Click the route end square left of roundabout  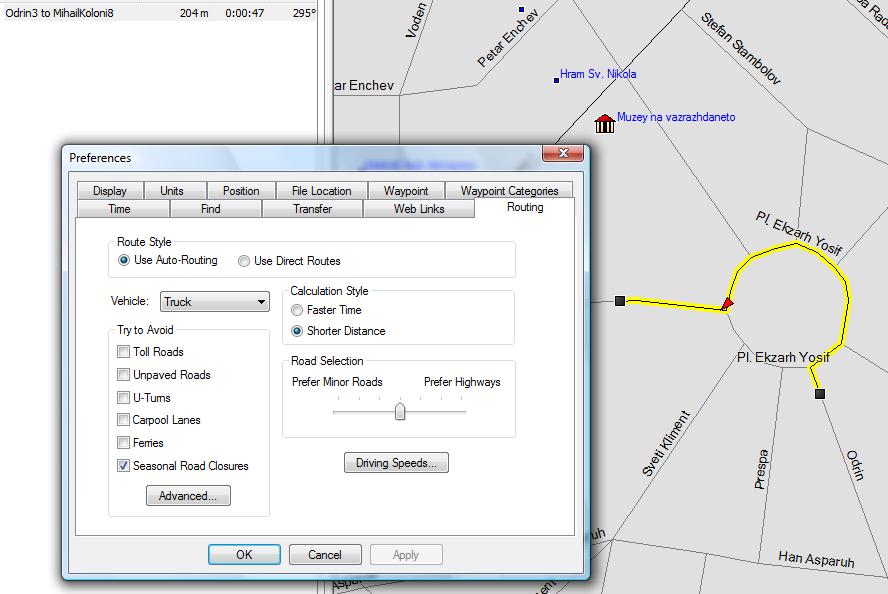tap(620, 300)
